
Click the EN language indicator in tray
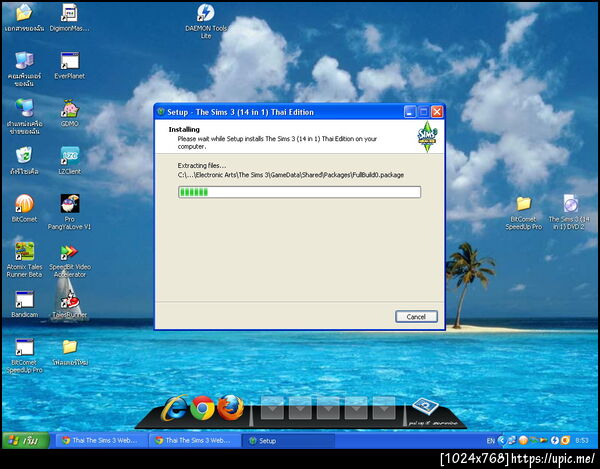pos(491,441)
